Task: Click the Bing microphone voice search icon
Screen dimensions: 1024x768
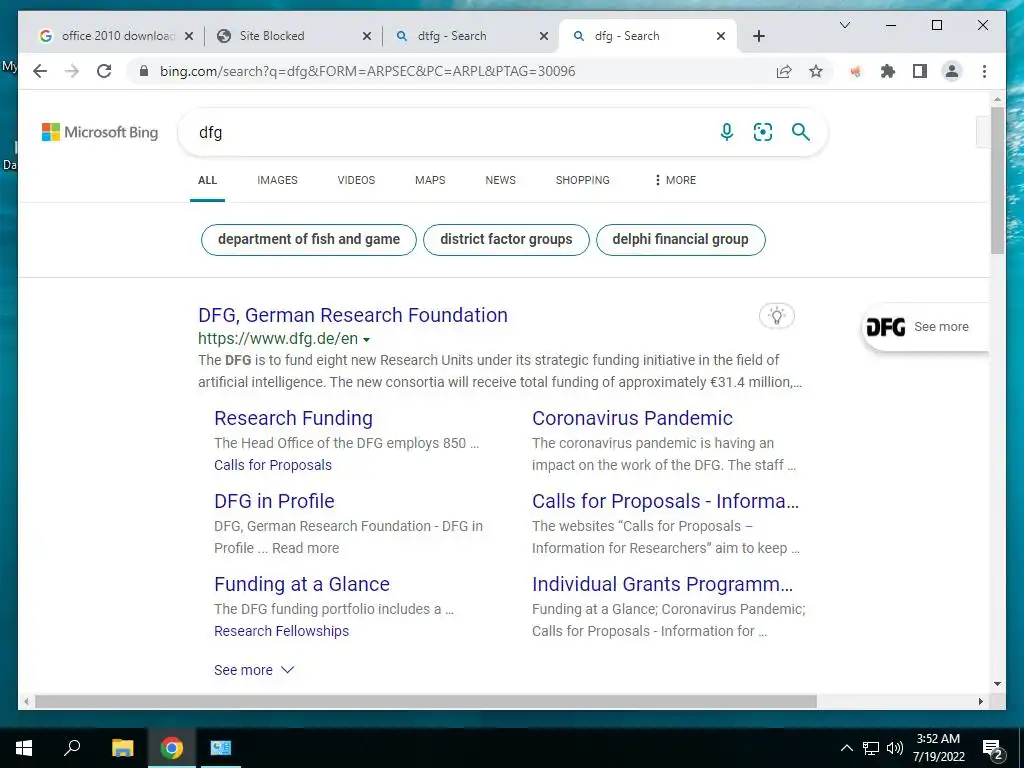Action: 726,132
